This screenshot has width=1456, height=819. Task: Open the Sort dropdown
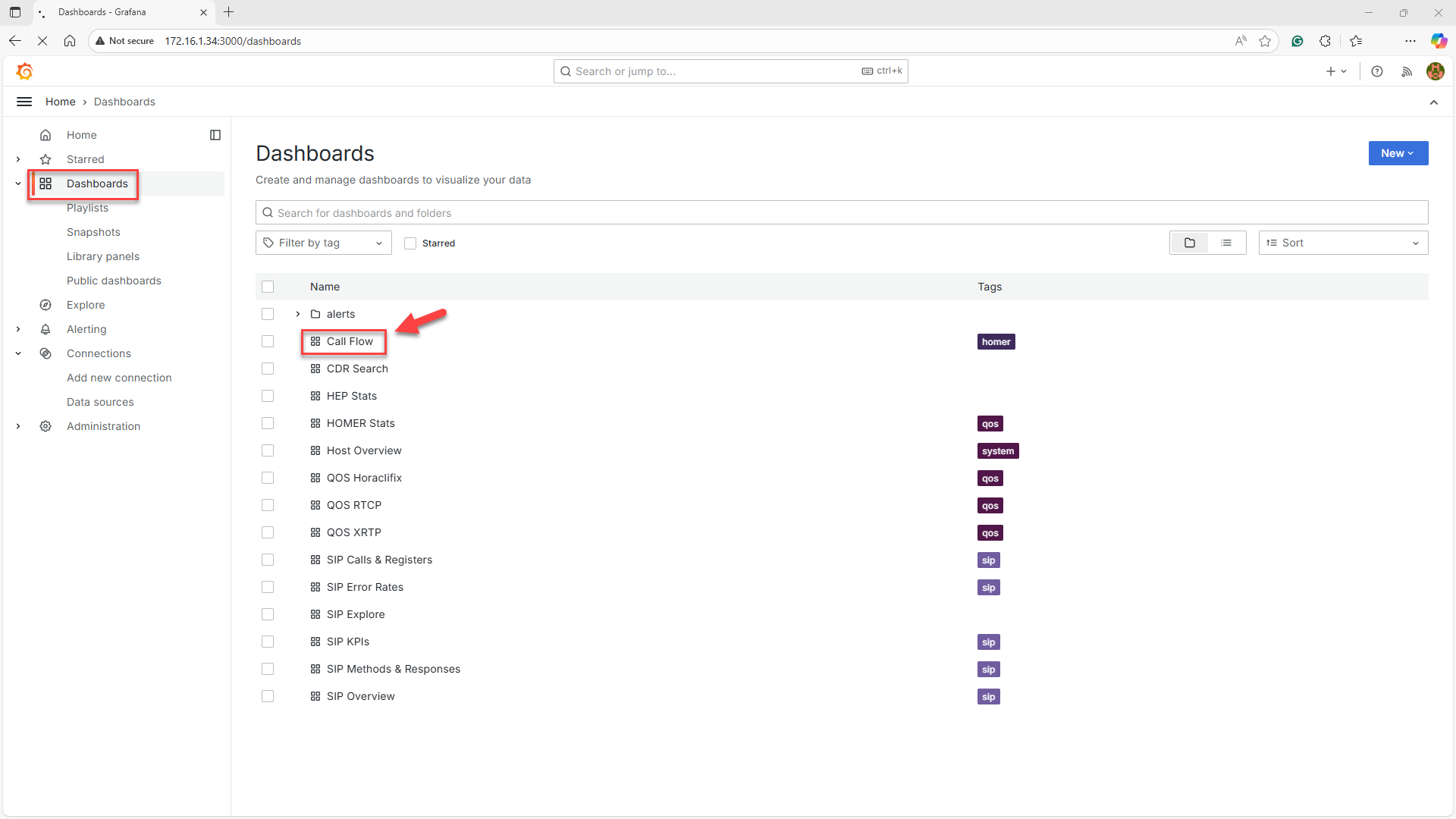pos(1342,243)
